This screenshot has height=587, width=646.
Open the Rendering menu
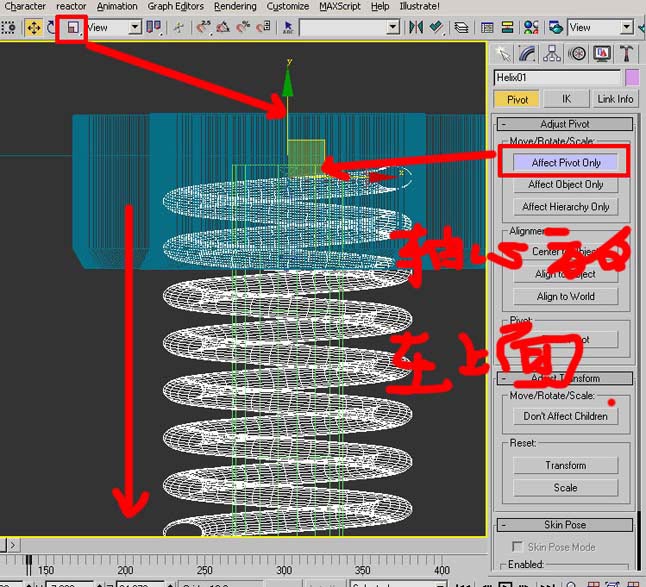pos(235,6)
